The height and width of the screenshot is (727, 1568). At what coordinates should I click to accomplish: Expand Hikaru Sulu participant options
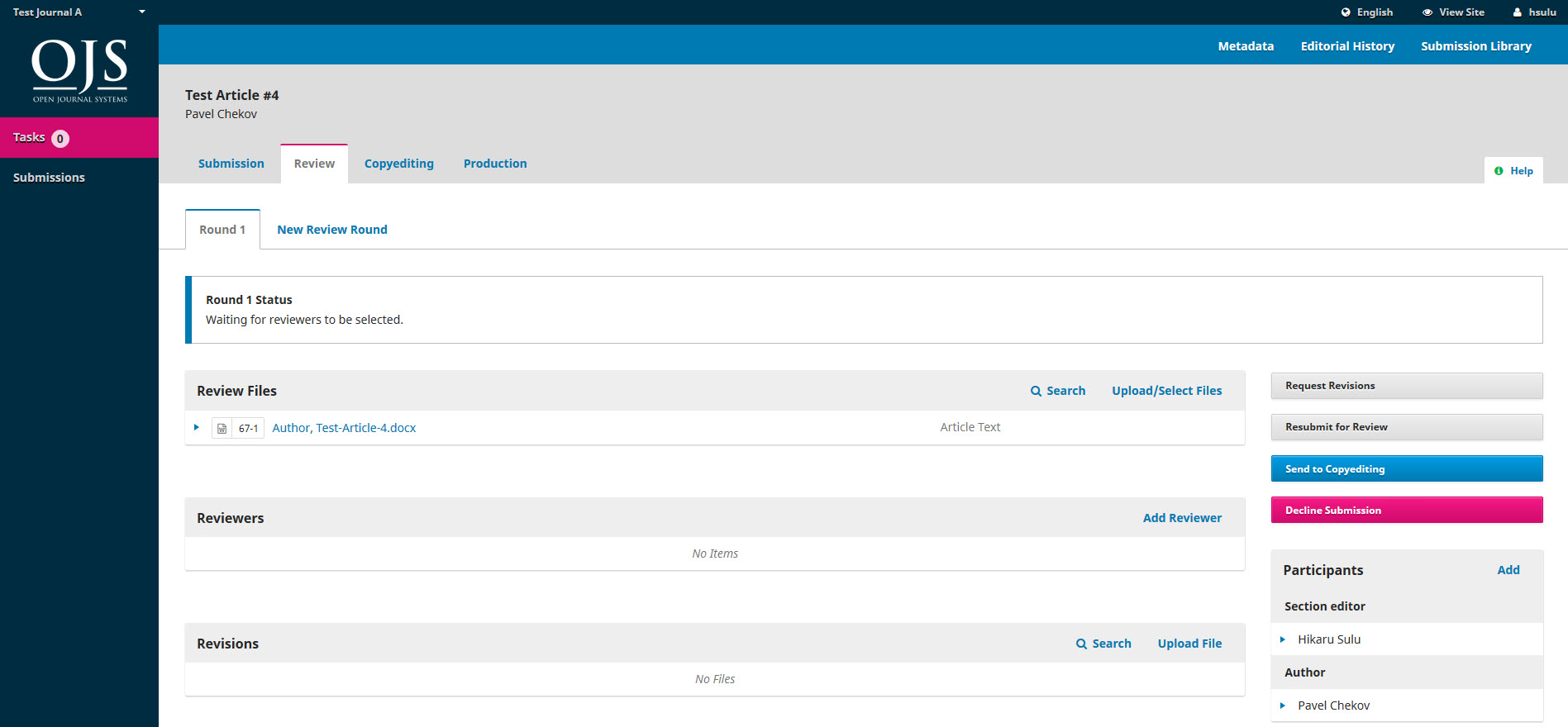[1283, 639]
